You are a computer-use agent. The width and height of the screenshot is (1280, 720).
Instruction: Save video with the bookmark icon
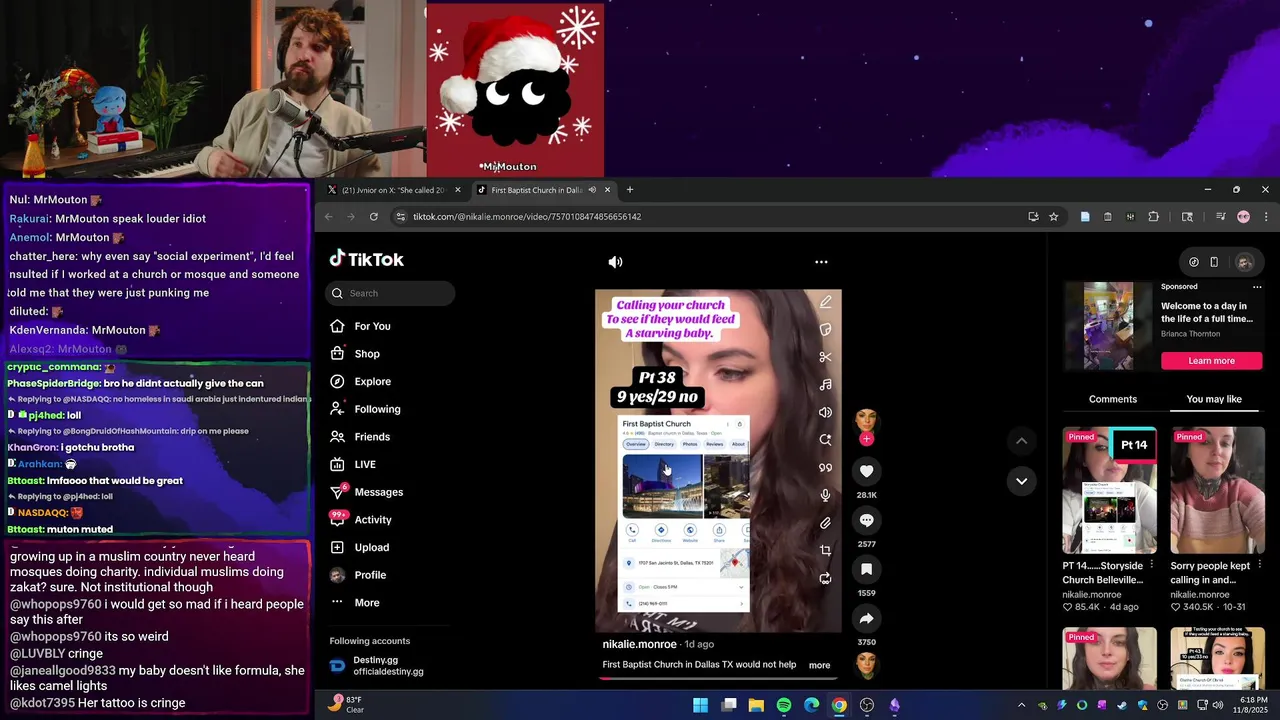pos(866,569)
